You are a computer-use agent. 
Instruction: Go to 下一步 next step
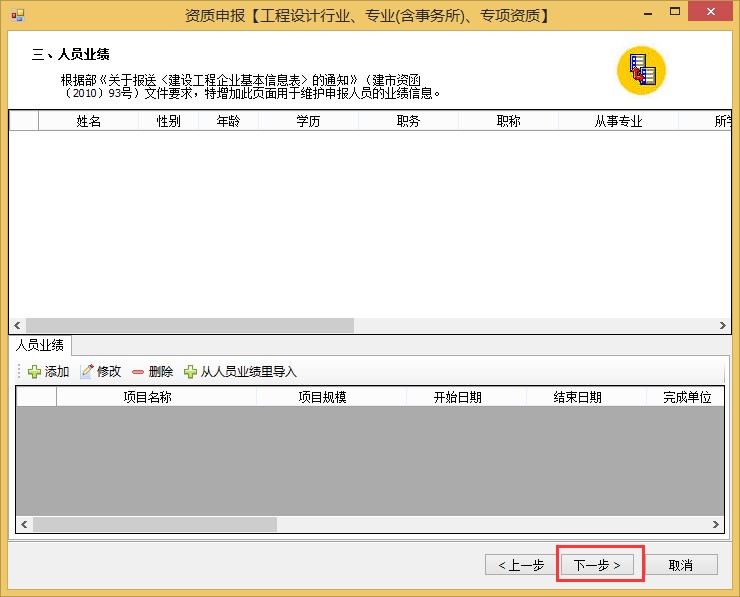tap(597, 565)
